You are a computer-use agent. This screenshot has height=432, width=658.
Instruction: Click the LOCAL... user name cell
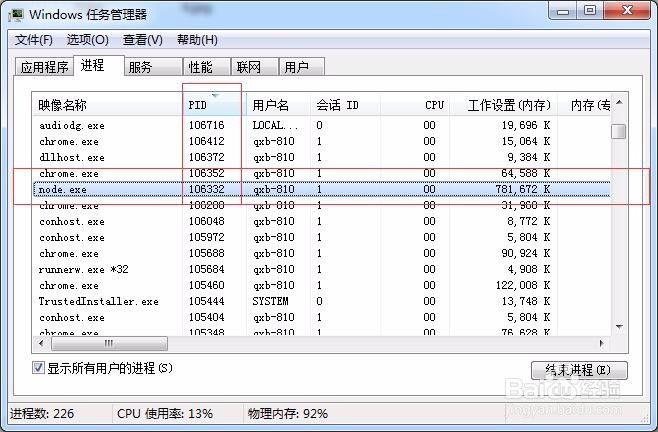[275, 125]
